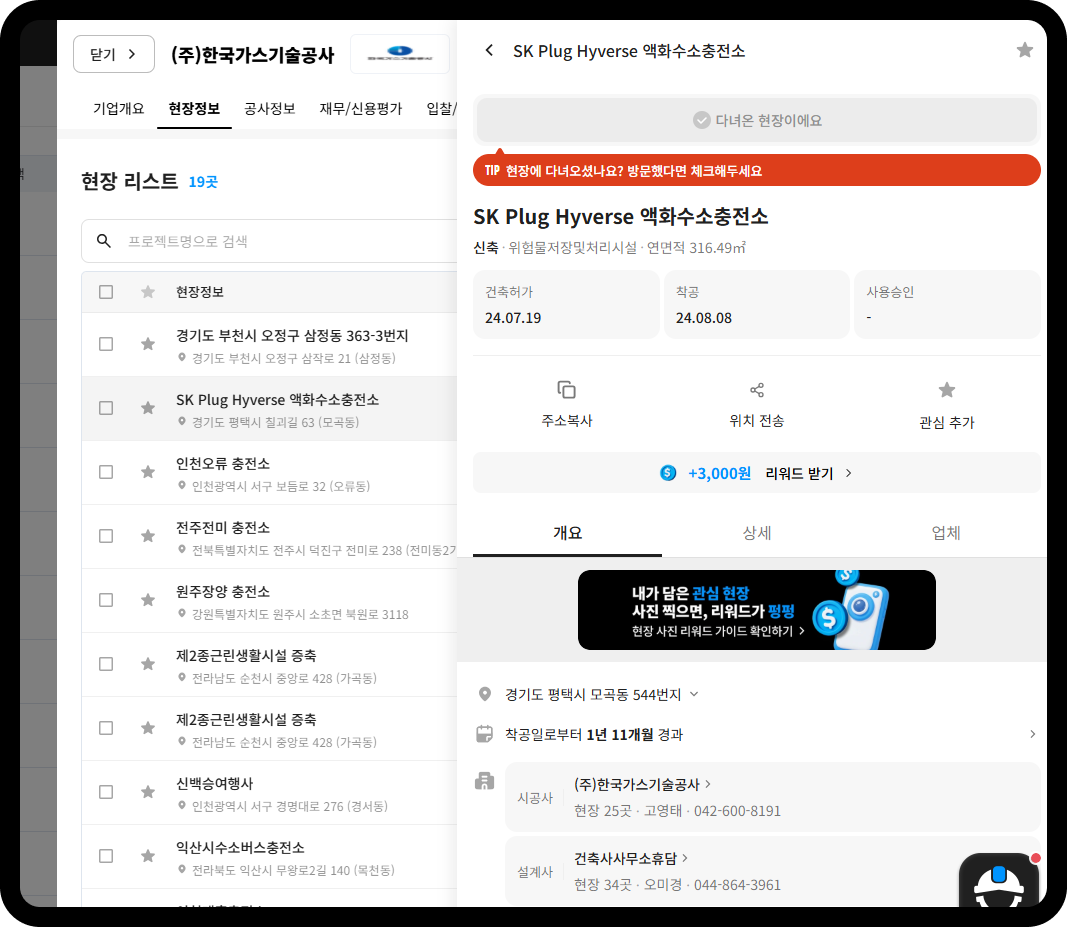Viewport: 1067px width, 927px height.
Task: Check the 인천오류 충전소 checkbox
Action: coord(106,472)
